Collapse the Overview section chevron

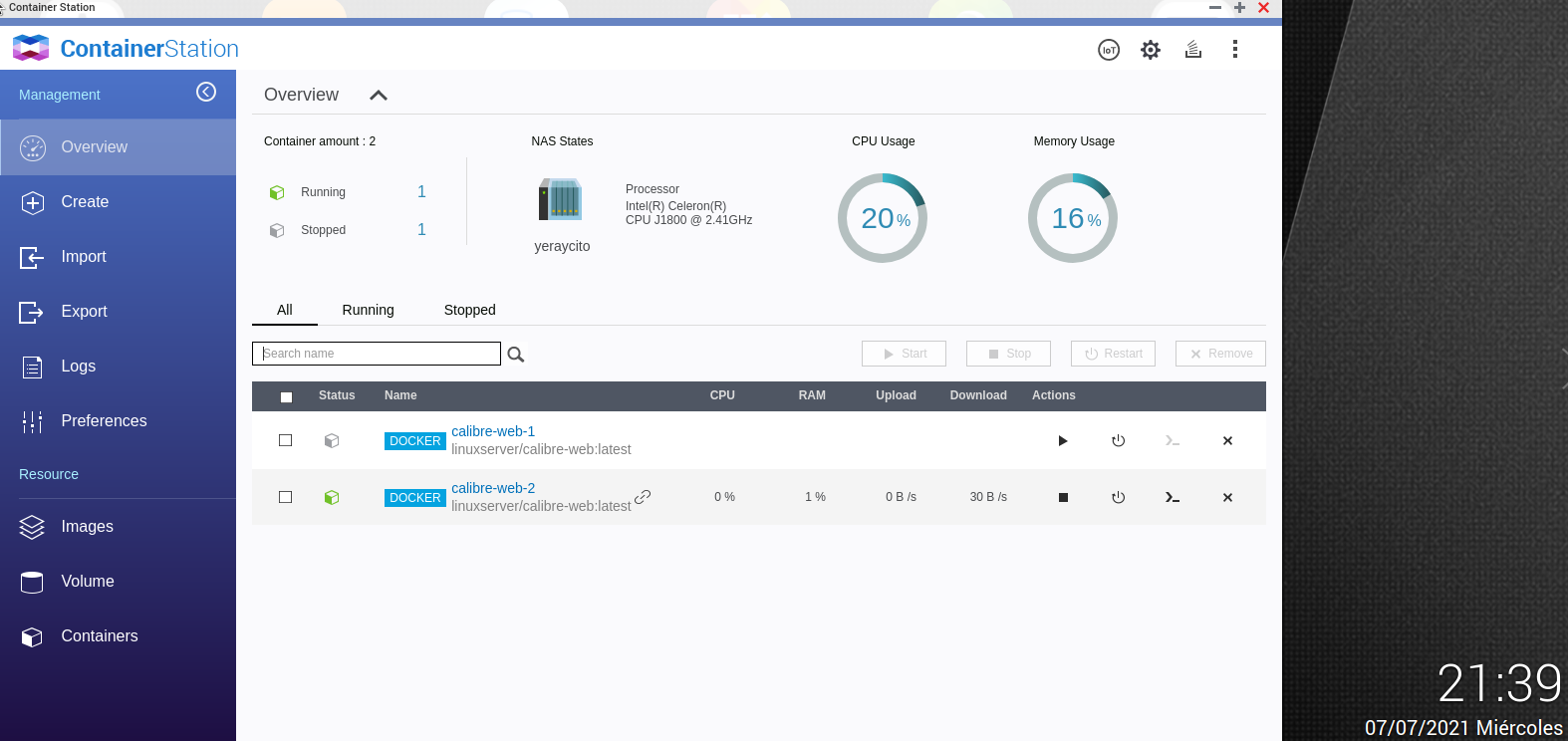pos(379,96)
